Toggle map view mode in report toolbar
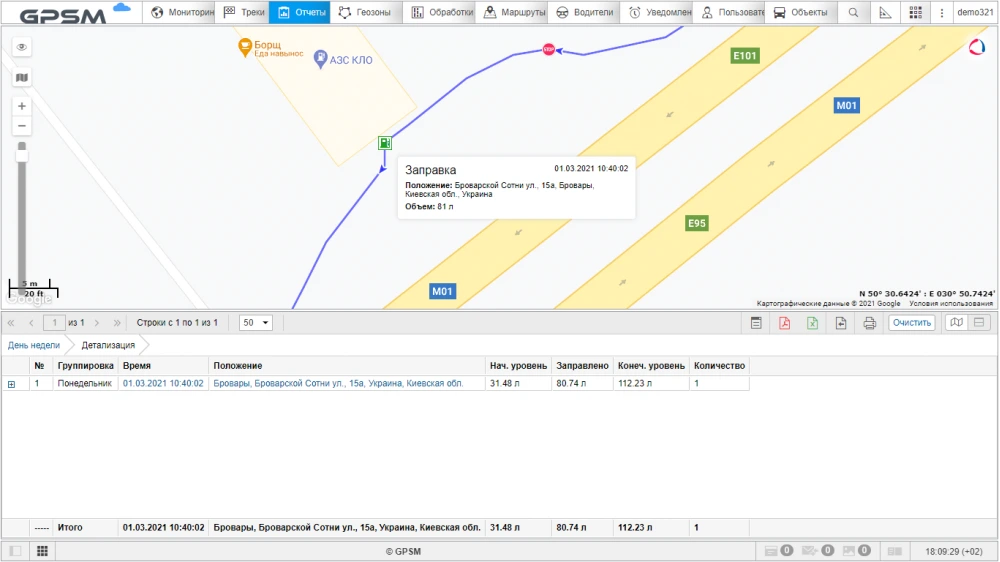 click(x=956, y=323)
